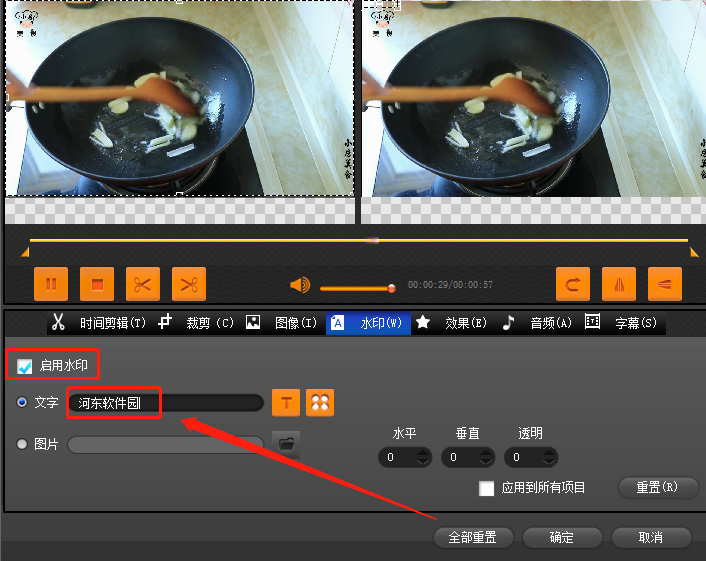Screen dimensions: 706x561
Task: Select the 文字 radio button
Action: [22, 402]
